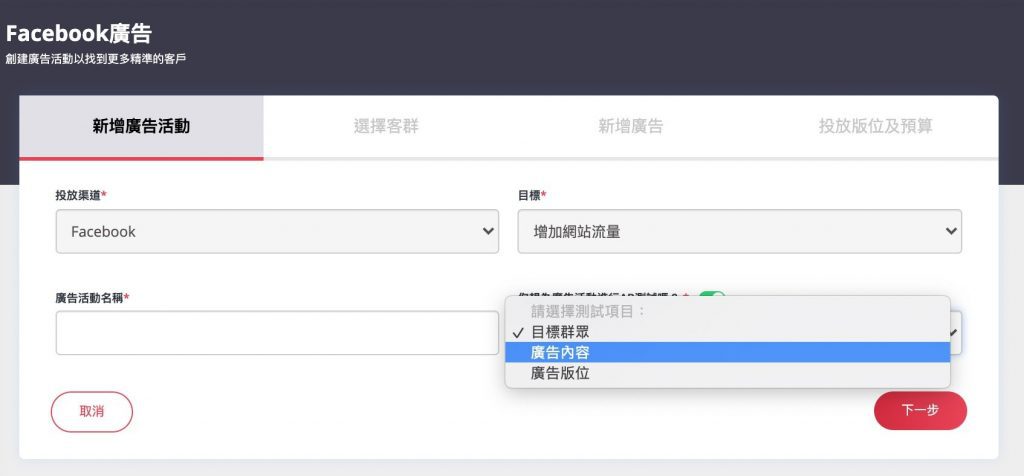This screenshot has width=1024, height=476.
Task: Click the 取消 button
Action: click(92, 411)
